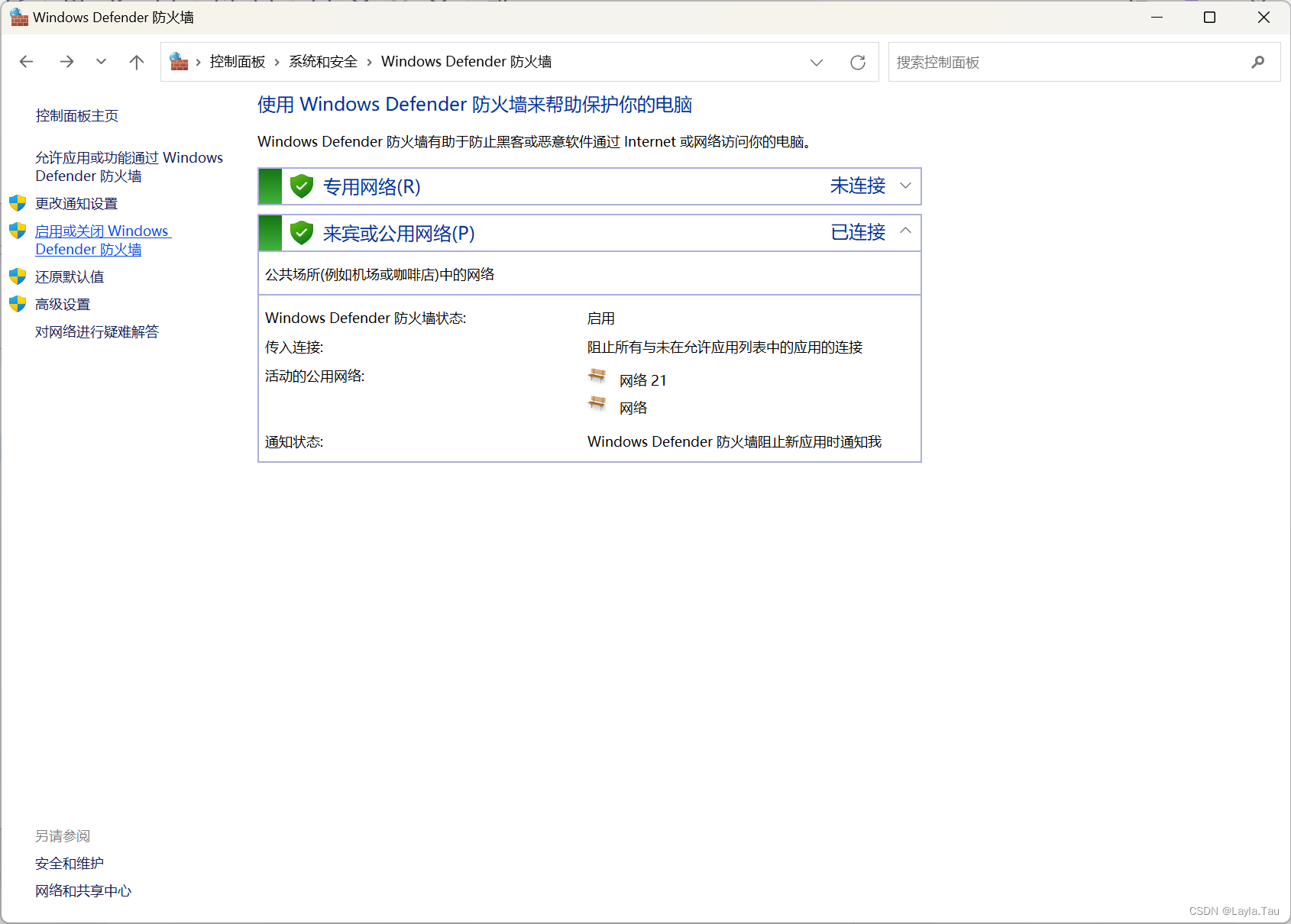The width and height of the screenshot is (1291, 924).
Task: Click 未连接 status text
Action: [858, 186]
